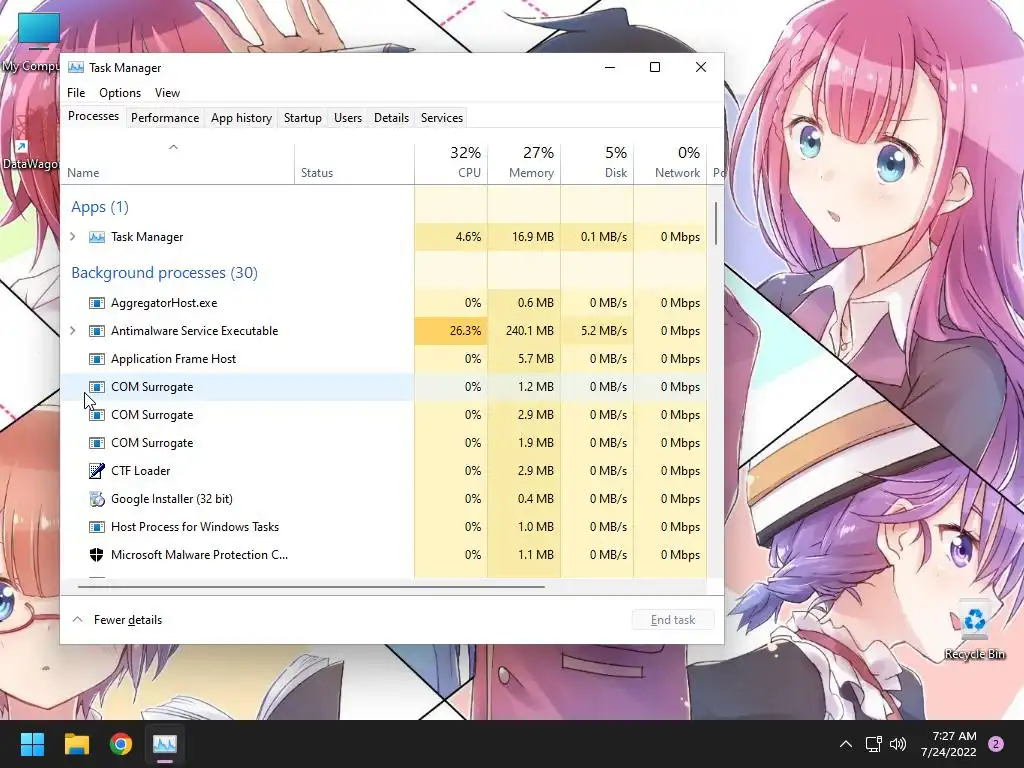This screenshot has width=1024, height=768.
Task: Open the File menu
Action: click(x=76, y=93)
